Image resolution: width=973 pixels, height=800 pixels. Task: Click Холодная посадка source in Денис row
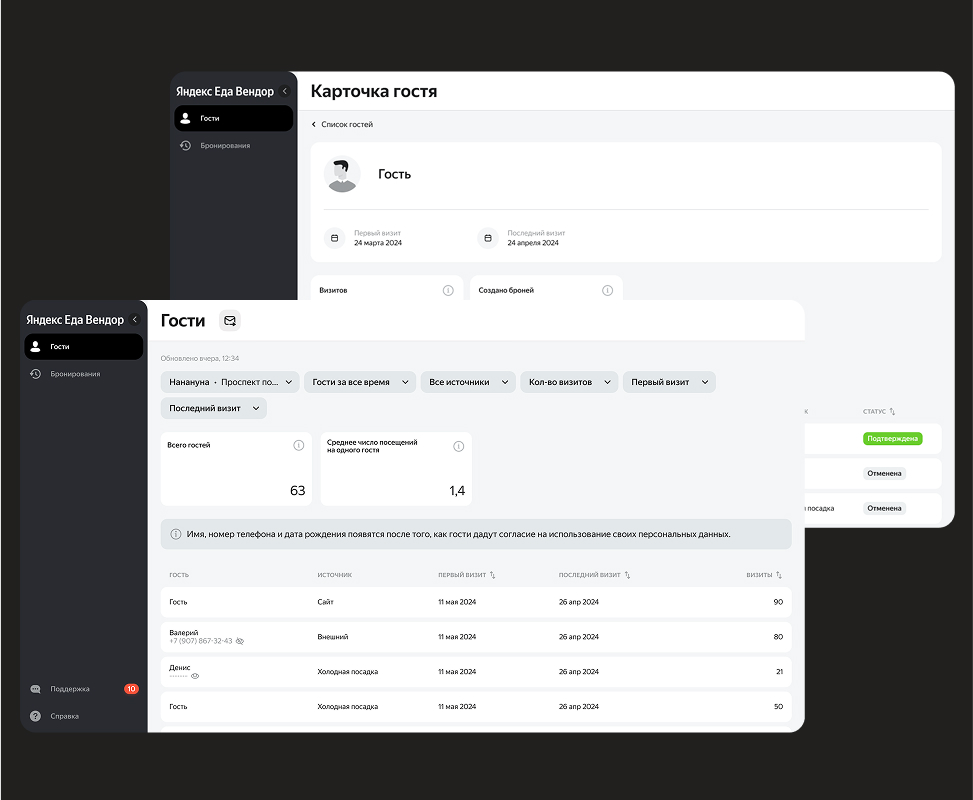348,672
